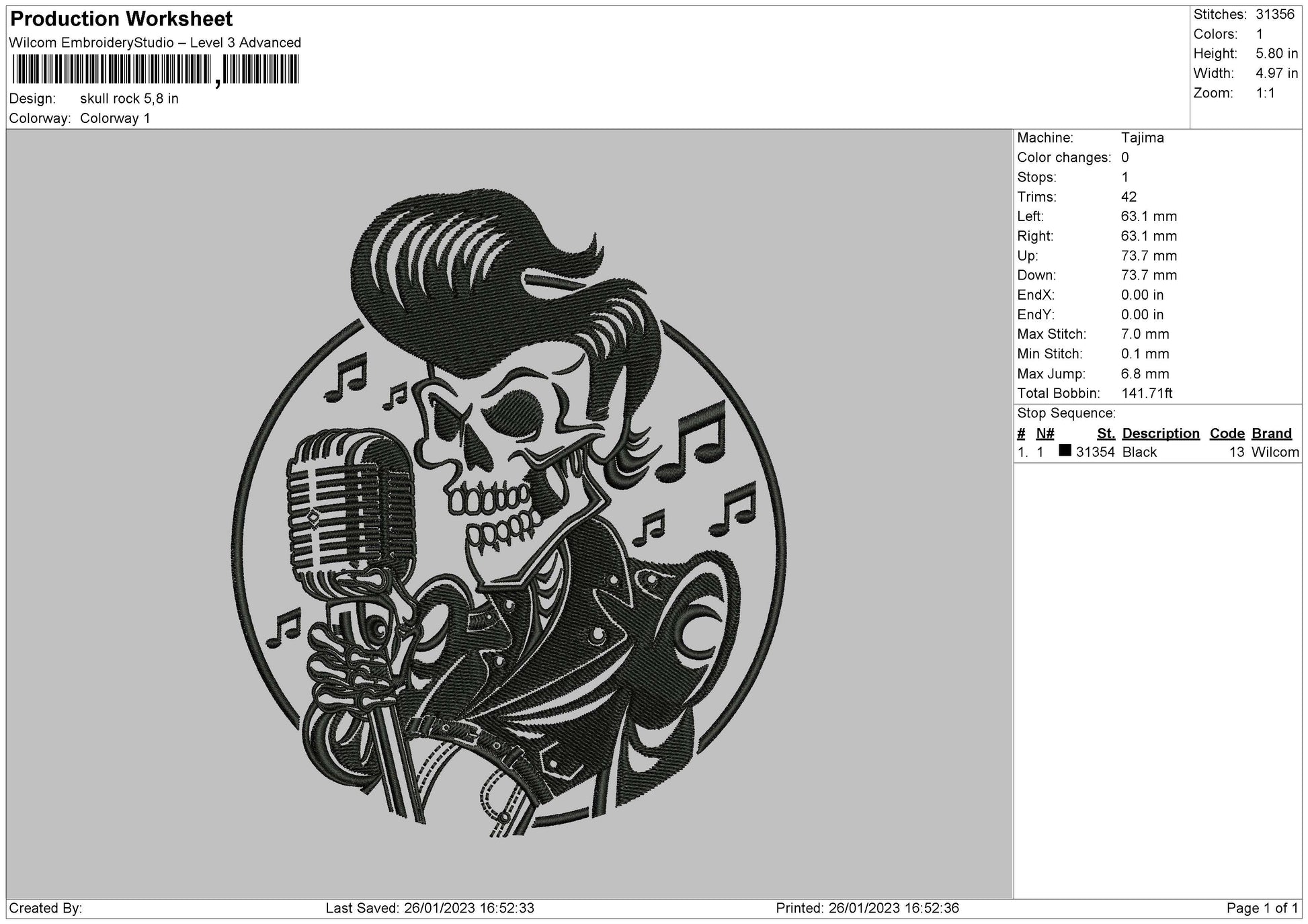Click the Stitches count value 31356

(1274, 15)
